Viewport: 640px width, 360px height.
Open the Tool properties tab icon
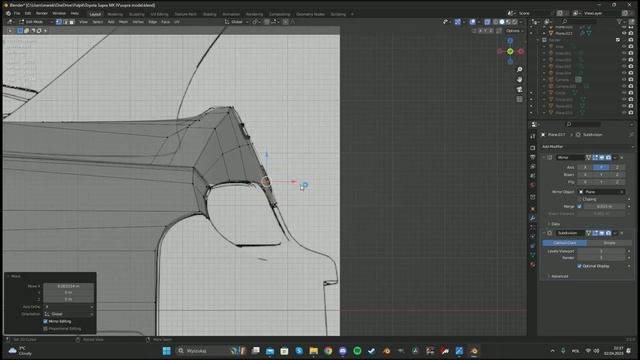[533, 136]
